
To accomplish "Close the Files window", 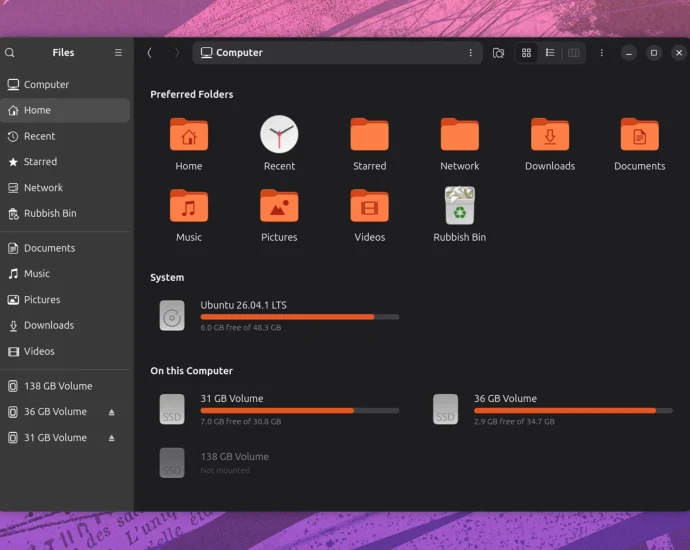I will pos(679,53).
